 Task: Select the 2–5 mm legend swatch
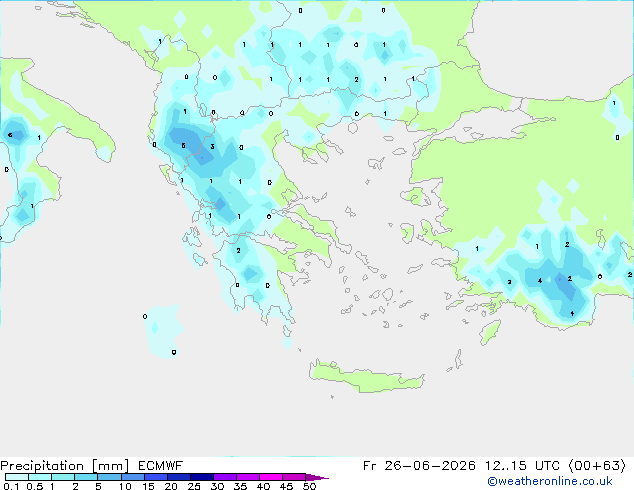[x=86, y=477]
